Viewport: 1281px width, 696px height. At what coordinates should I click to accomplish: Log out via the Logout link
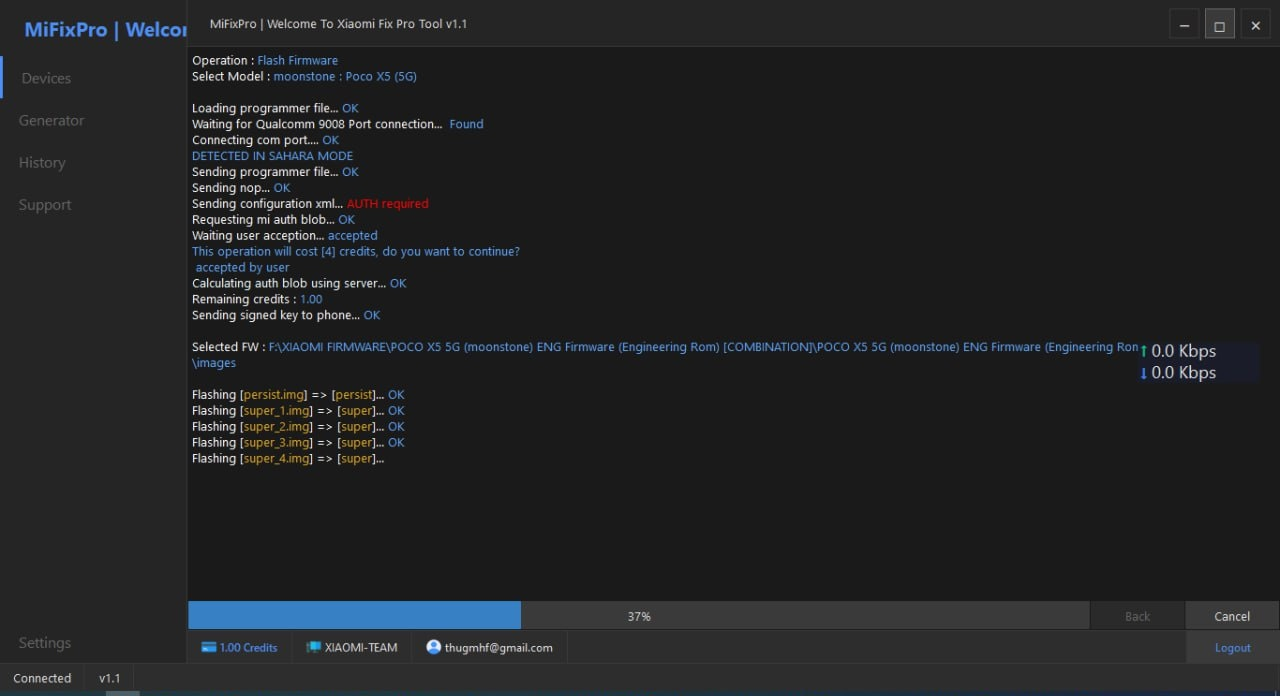click(x=1232, y=647)
